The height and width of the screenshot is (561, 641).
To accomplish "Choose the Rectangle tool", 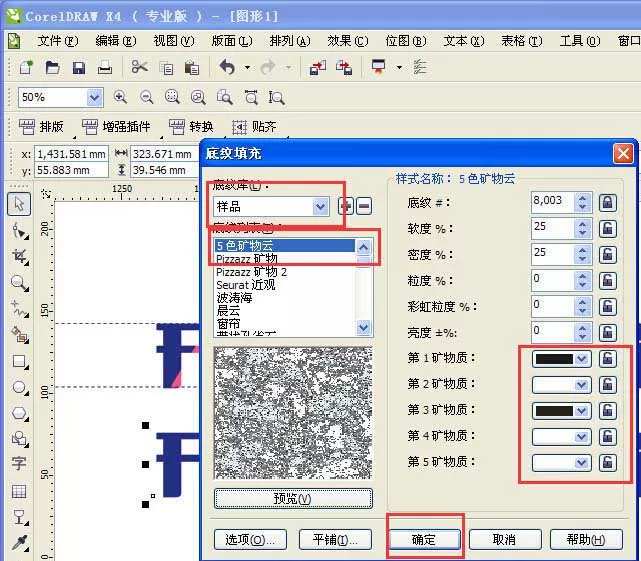I will (x=19, y=361).
